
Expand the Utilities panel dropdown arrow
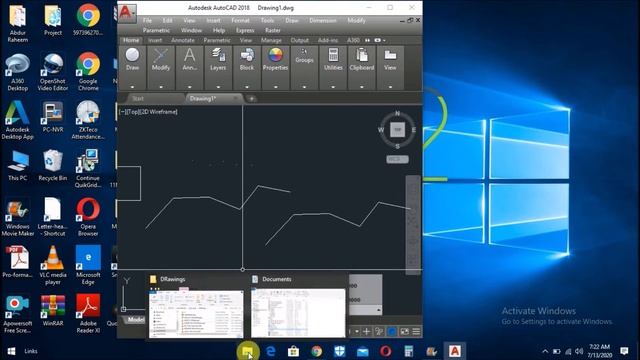(x=333, y=87)
